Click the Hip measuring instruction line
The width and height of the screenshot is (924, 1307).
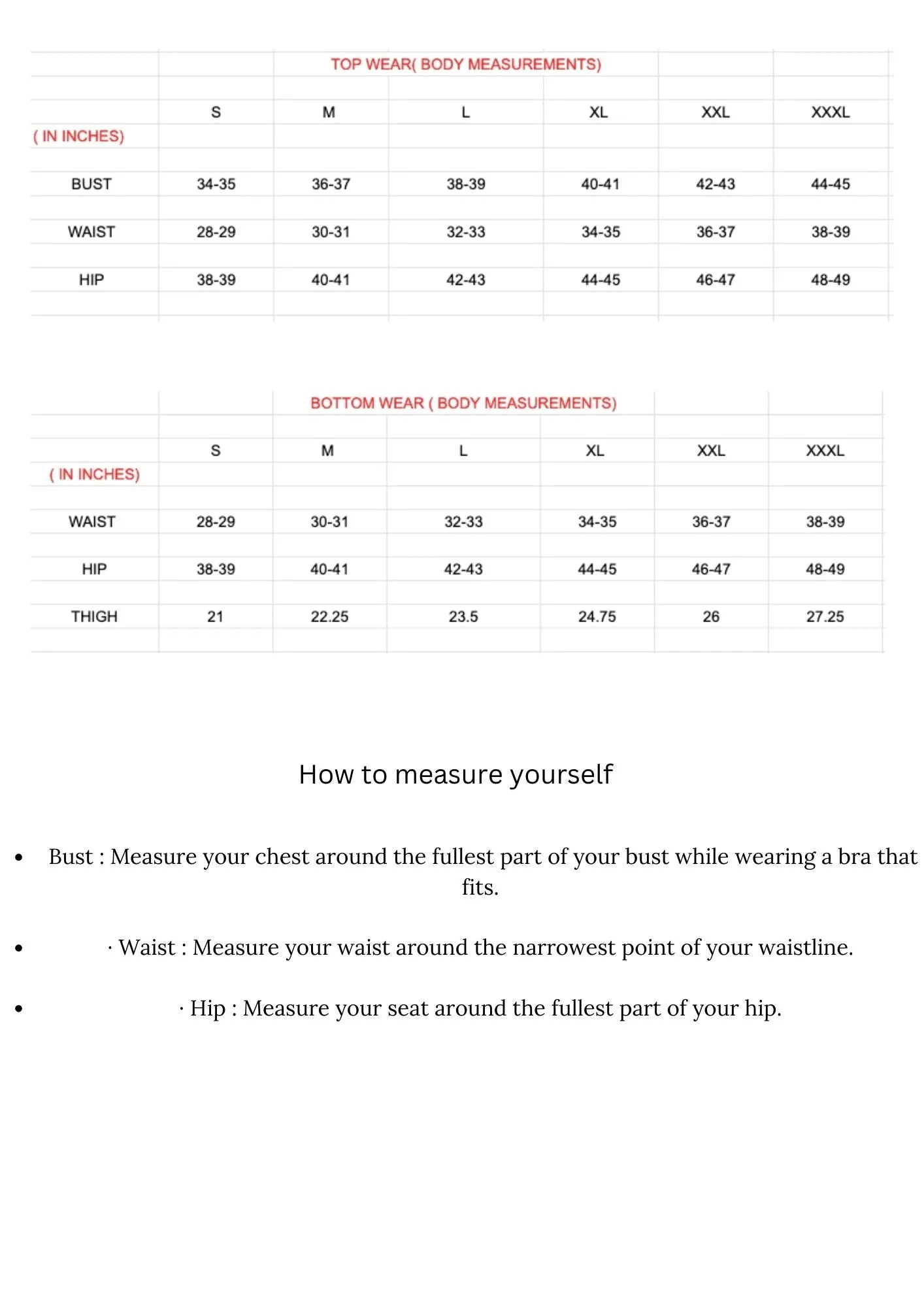tap(481, 1008)
